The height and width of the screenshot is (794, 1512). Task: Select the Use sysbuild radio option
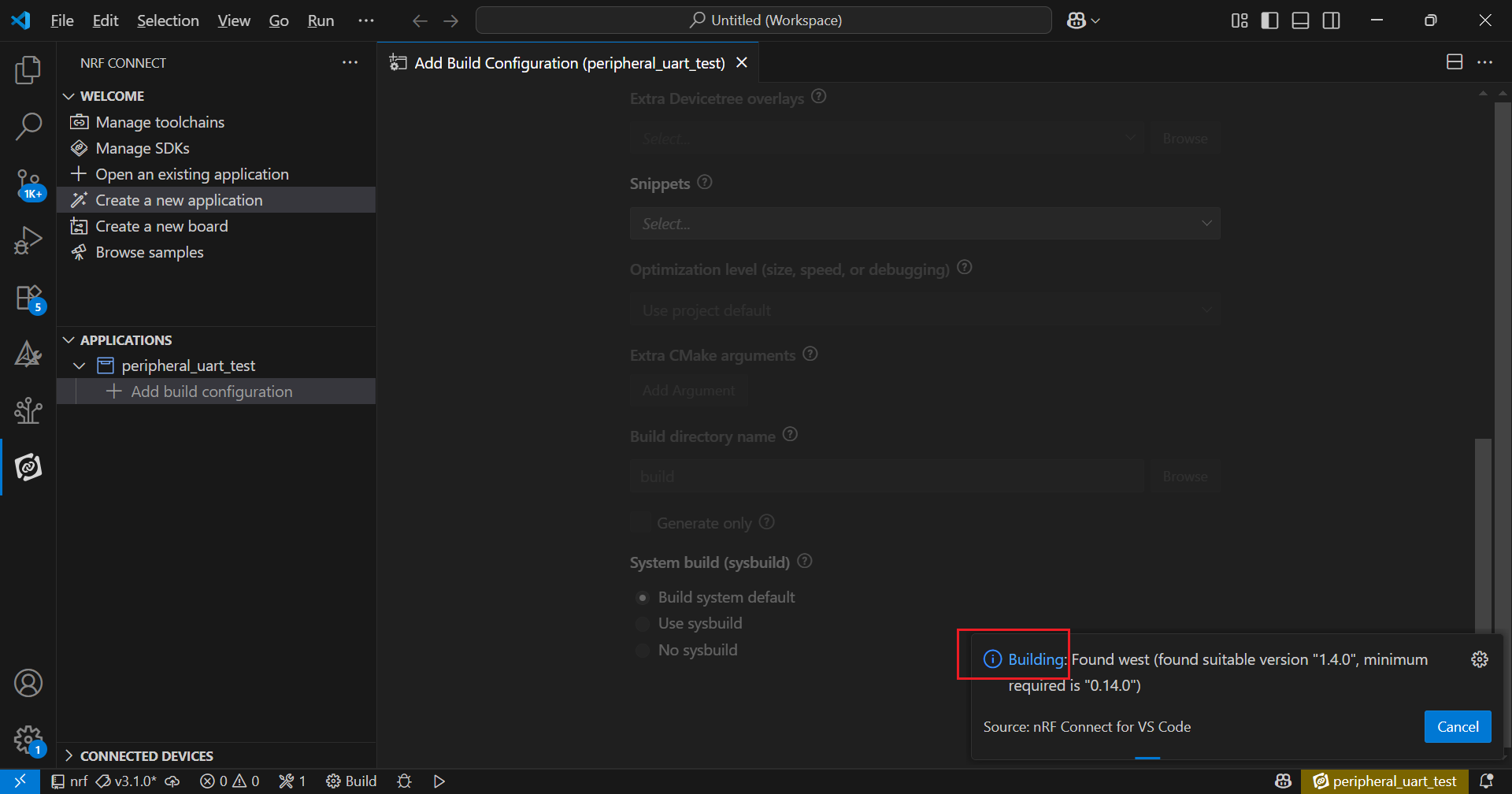tap(643, 624)
